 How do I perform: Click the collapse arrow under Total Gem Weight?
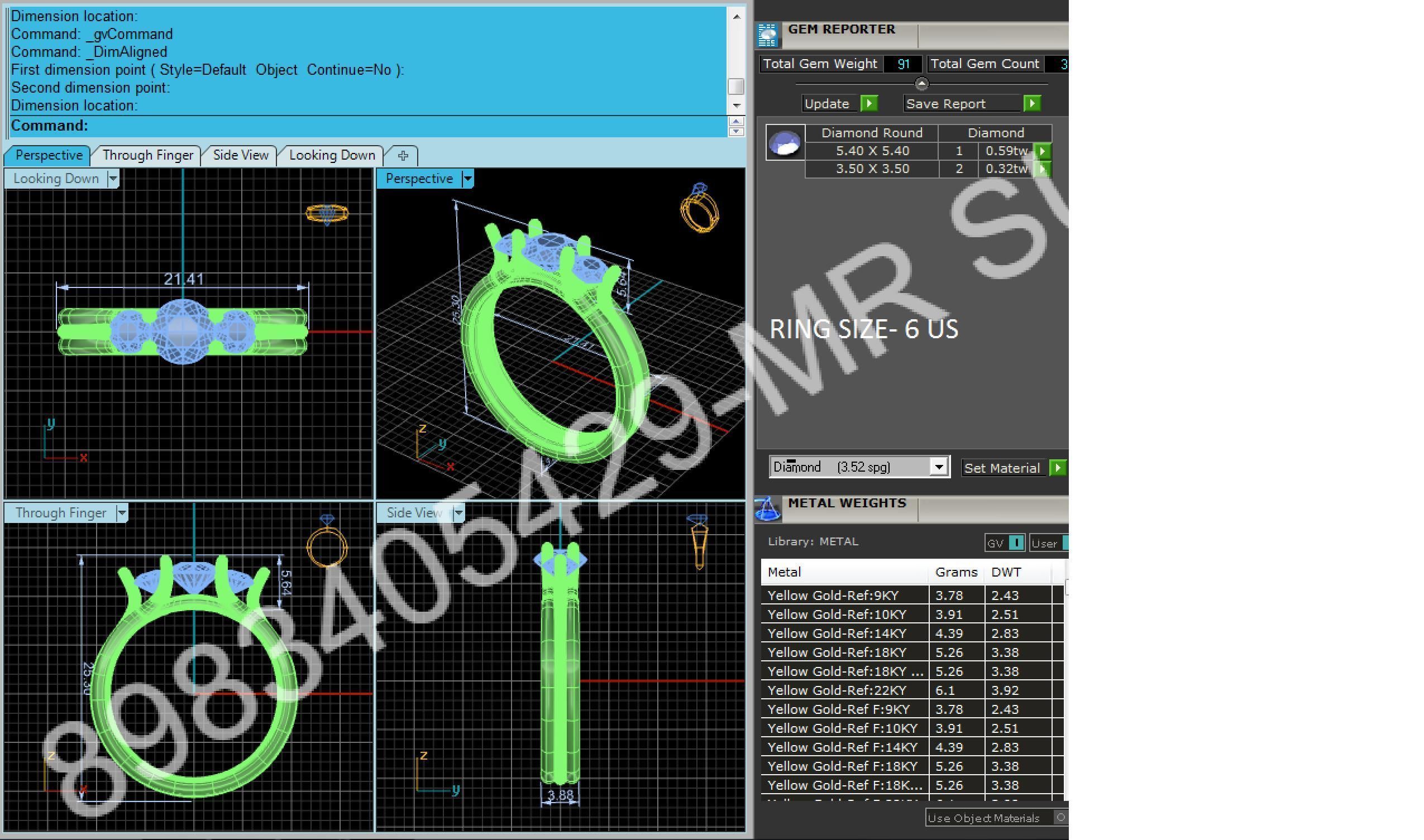(921, 84)
